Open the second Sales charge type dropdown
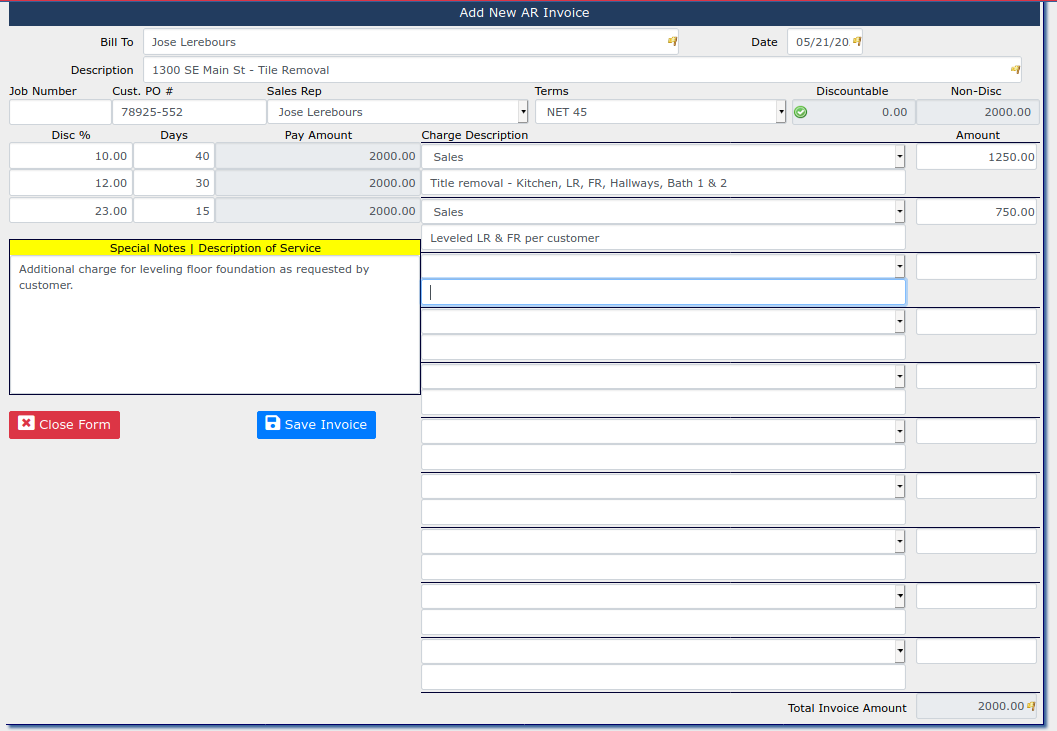 [899, 212]
